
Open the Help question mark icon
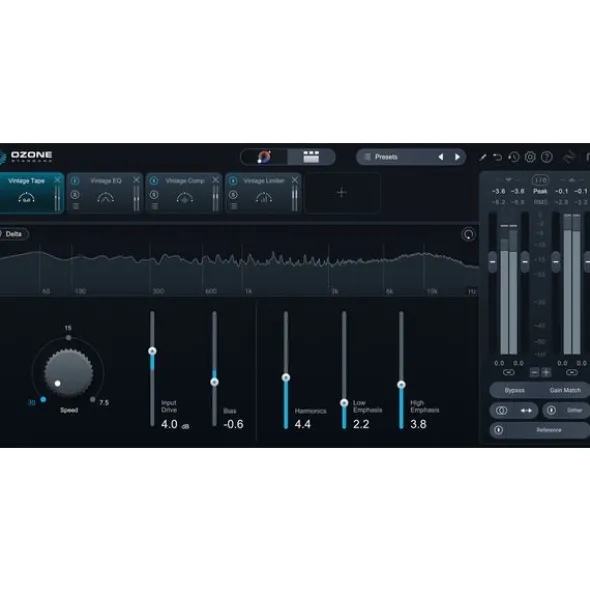click(547, 157)
